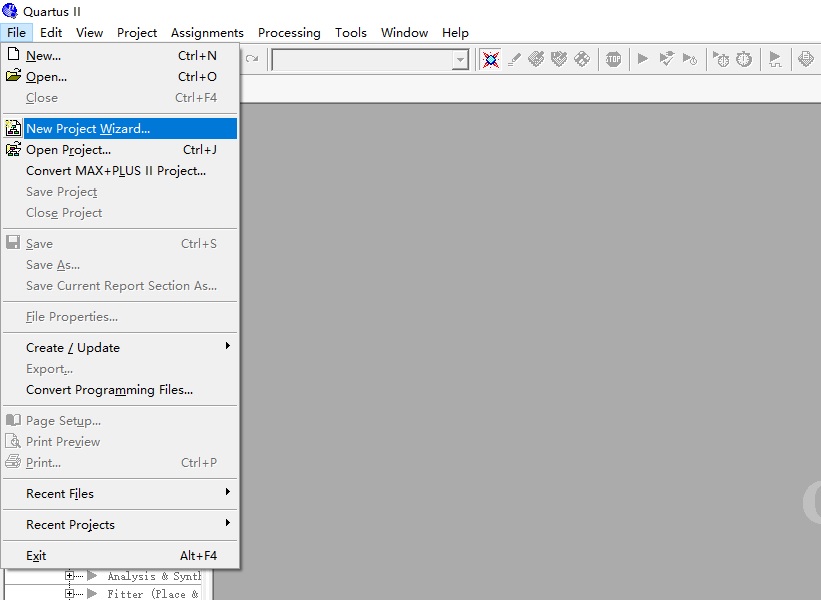This screenshot has height=600, width=821.
Task: Click the play icon with small clock
Action: click(x=690, y=59)
